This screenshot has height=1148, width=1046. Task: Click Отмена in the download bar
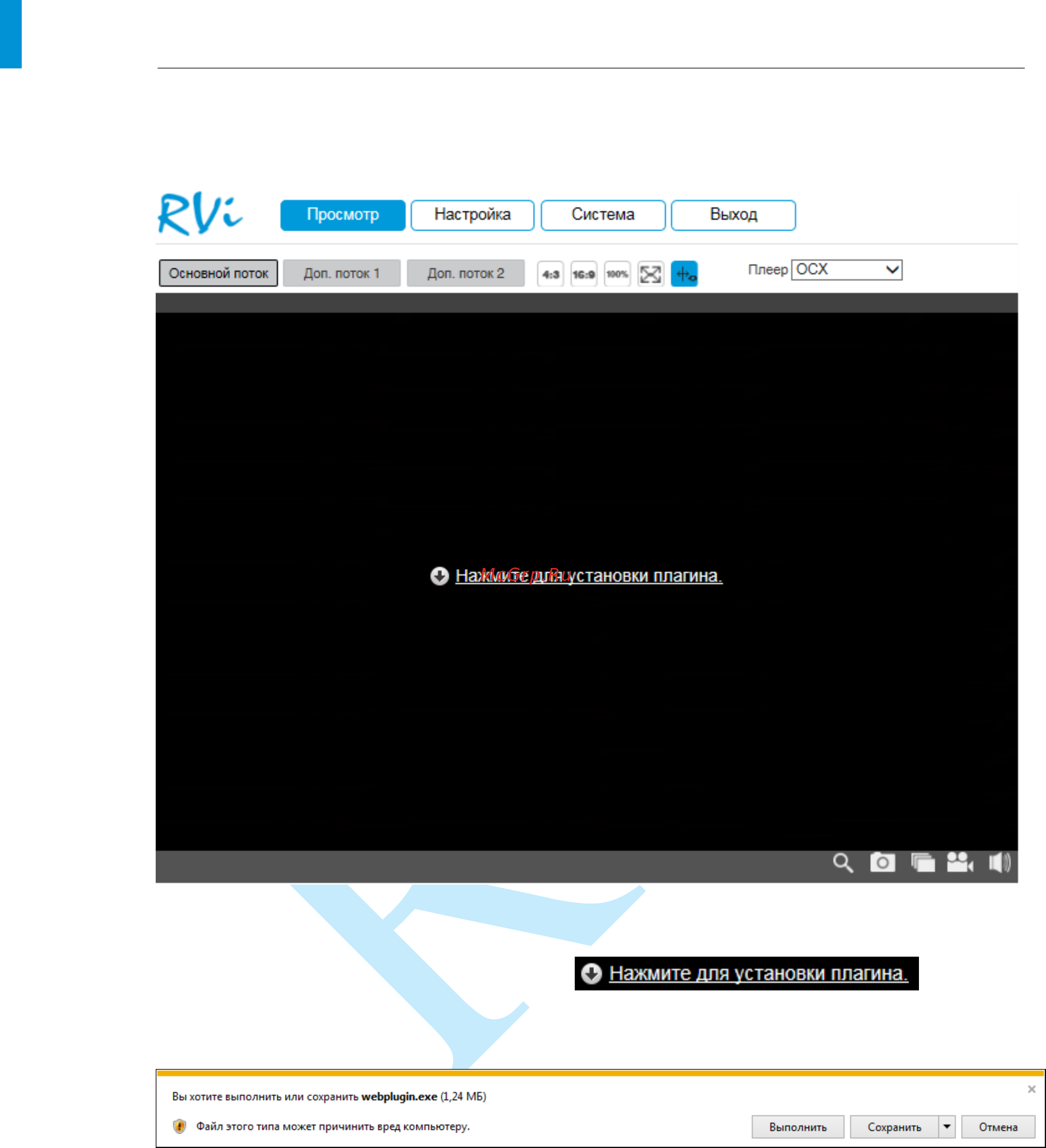coord(998,1126)
